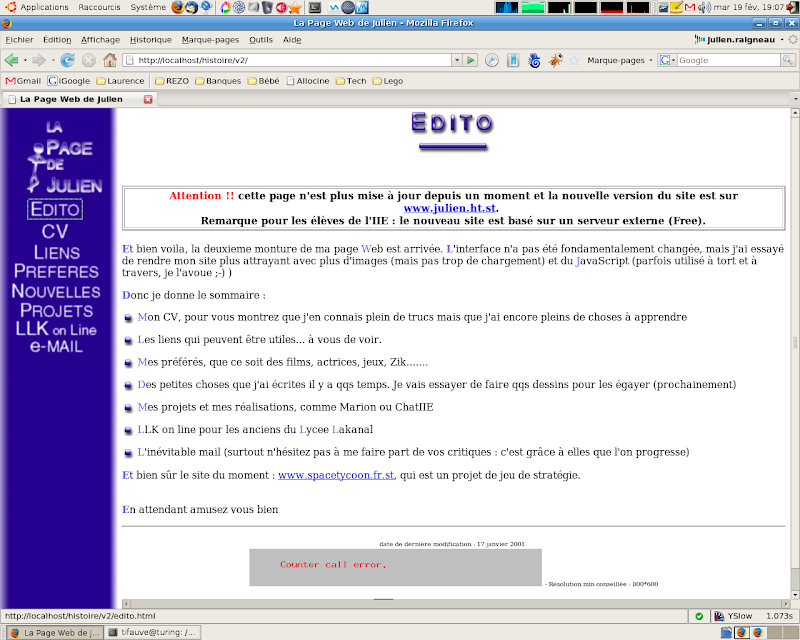The image size is (800, 640).
Task: Click the blue seahorse toolbar icon
Action: click(x=534, y=60)
